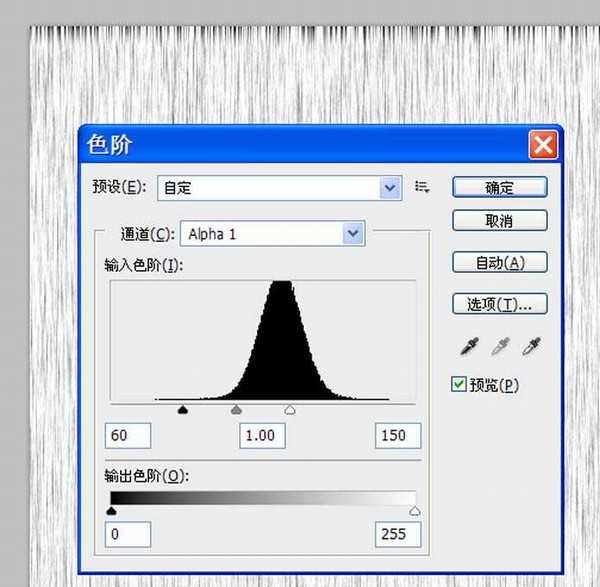Click the output gradient bar
Screen dimensions: 600x587
click(263, 497)
